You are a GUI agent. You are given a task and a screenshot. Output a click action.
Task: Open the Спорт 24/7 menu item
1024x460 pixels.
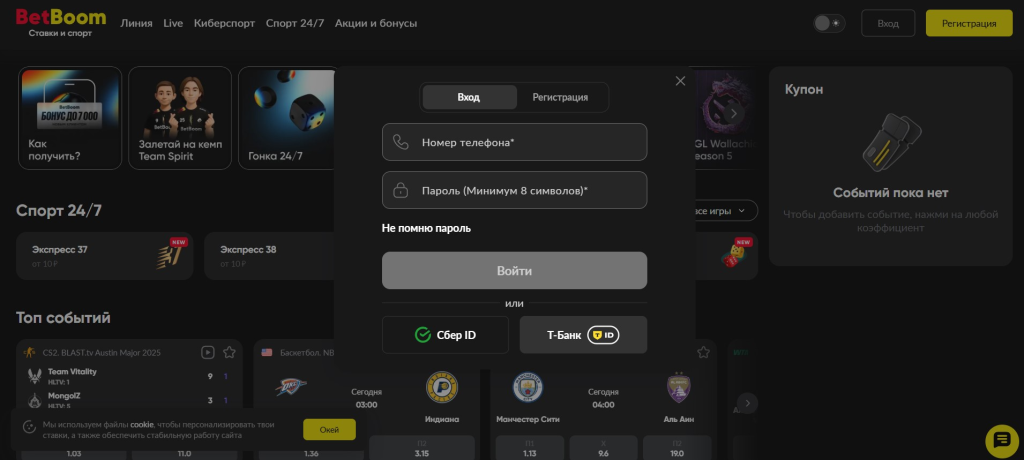pos(295,23)
